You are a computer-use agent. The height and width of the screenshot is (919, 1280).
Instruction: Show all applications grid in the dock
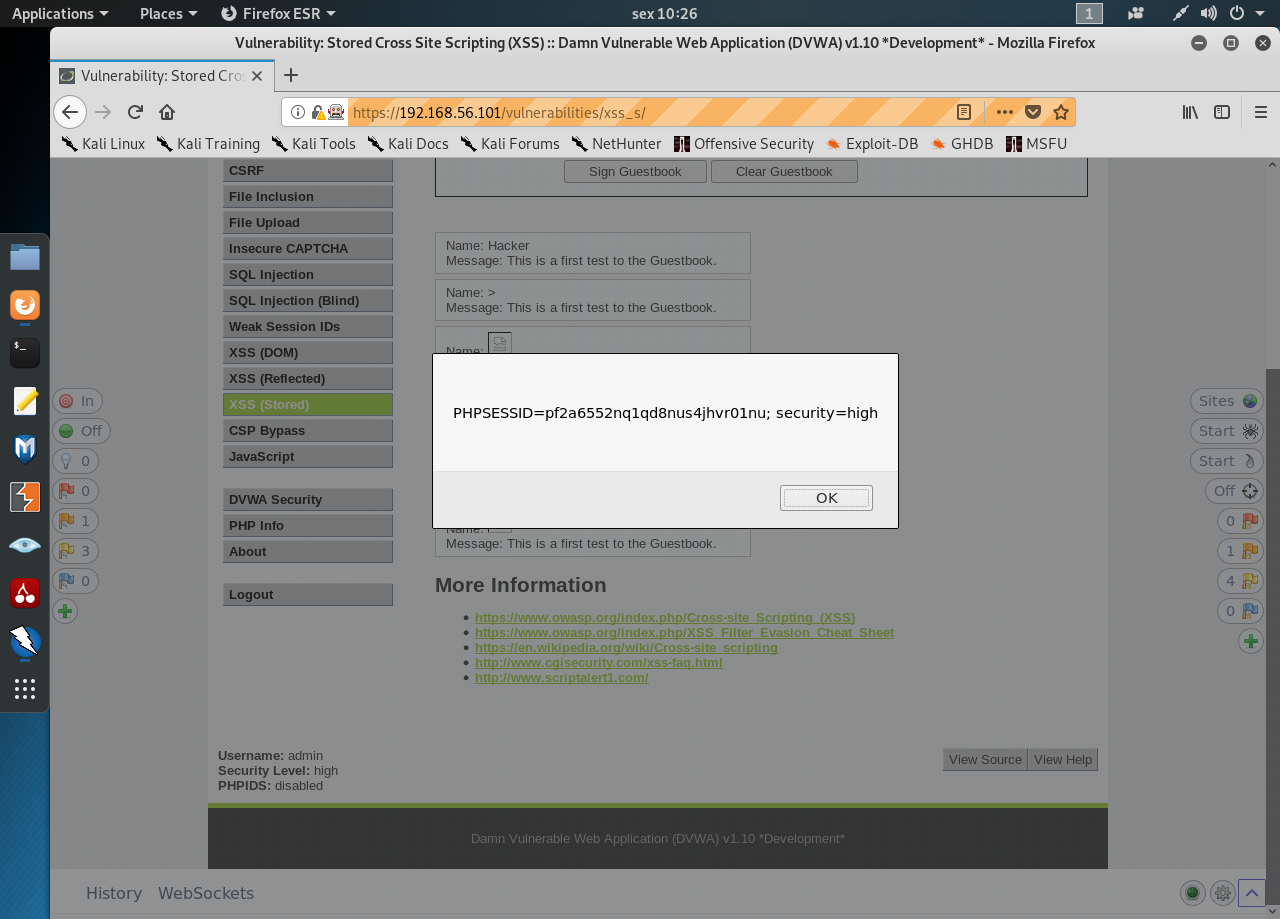(x=25, y=689)
